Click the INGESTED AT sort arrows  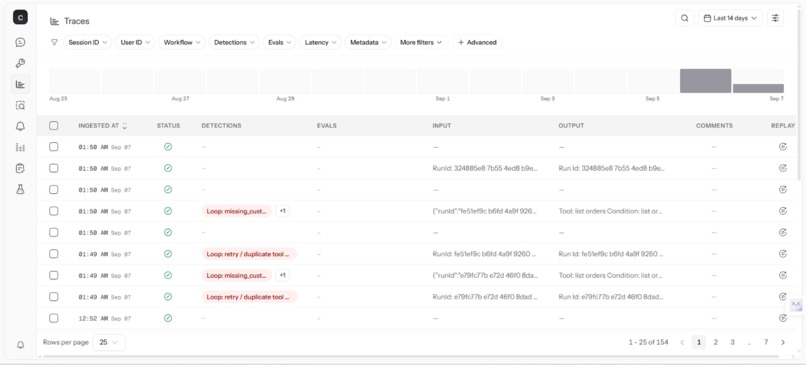point(124,125)
